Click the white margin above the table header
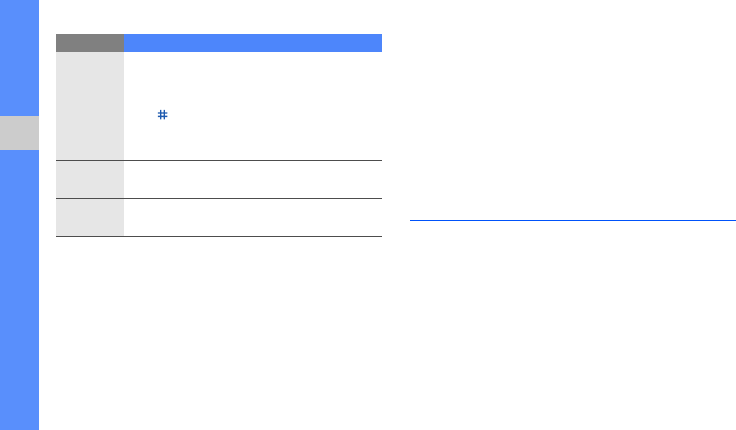Image resolution: width=736 pixels, height=430 pixels. tap(218, 17)
